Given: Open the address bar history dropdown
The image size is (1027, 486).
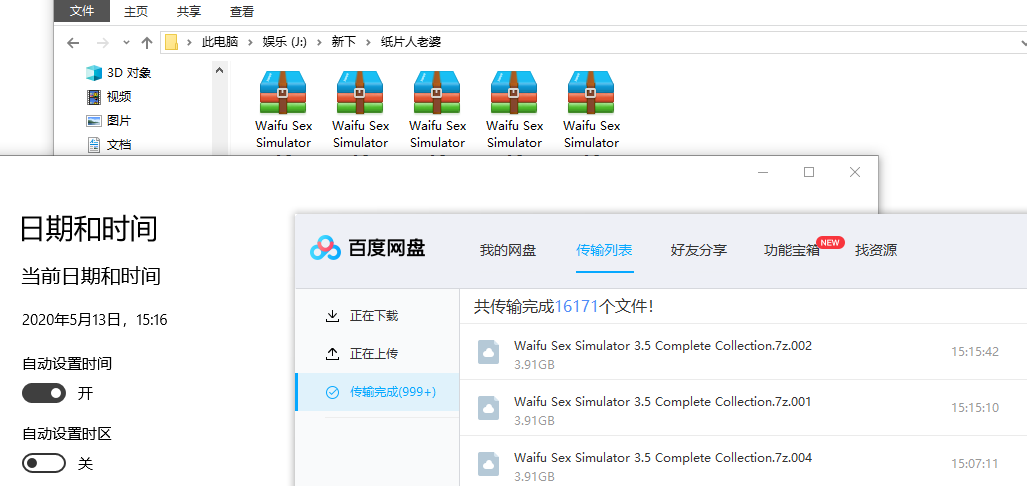Looking at the screenshot, I should (x=1022, y=43).
